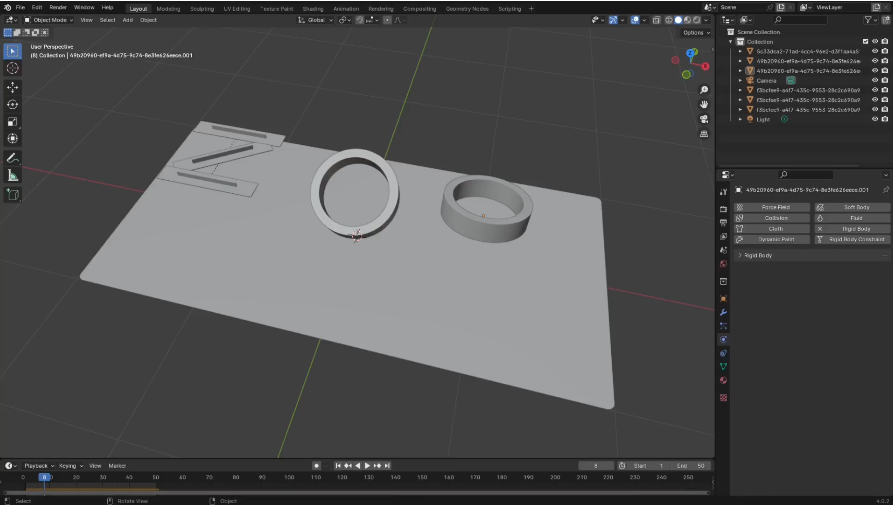Viewport: 893px width, 506px height.
Task: Hide the Collection in viewport
Action: point(875,42)
